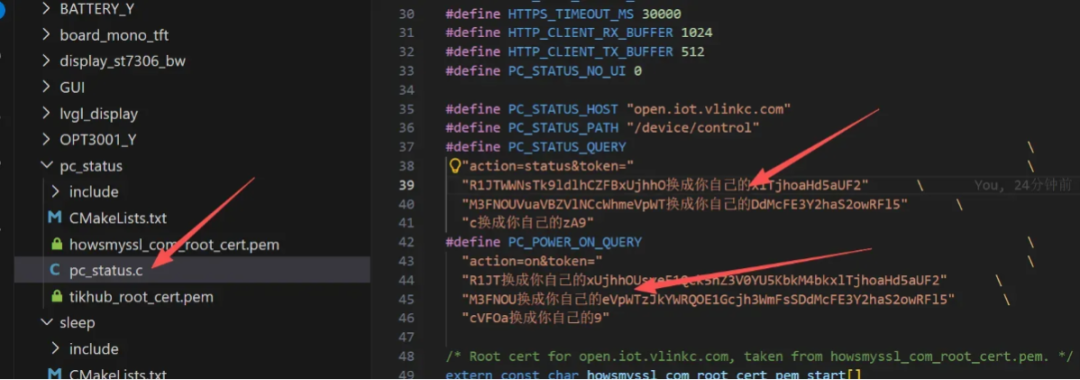Image resolution: width=1080 pixels, height=380 pixels.
Task: Click PC_POWER_ON_QUERY macro name on line 42
Action: 575,242
